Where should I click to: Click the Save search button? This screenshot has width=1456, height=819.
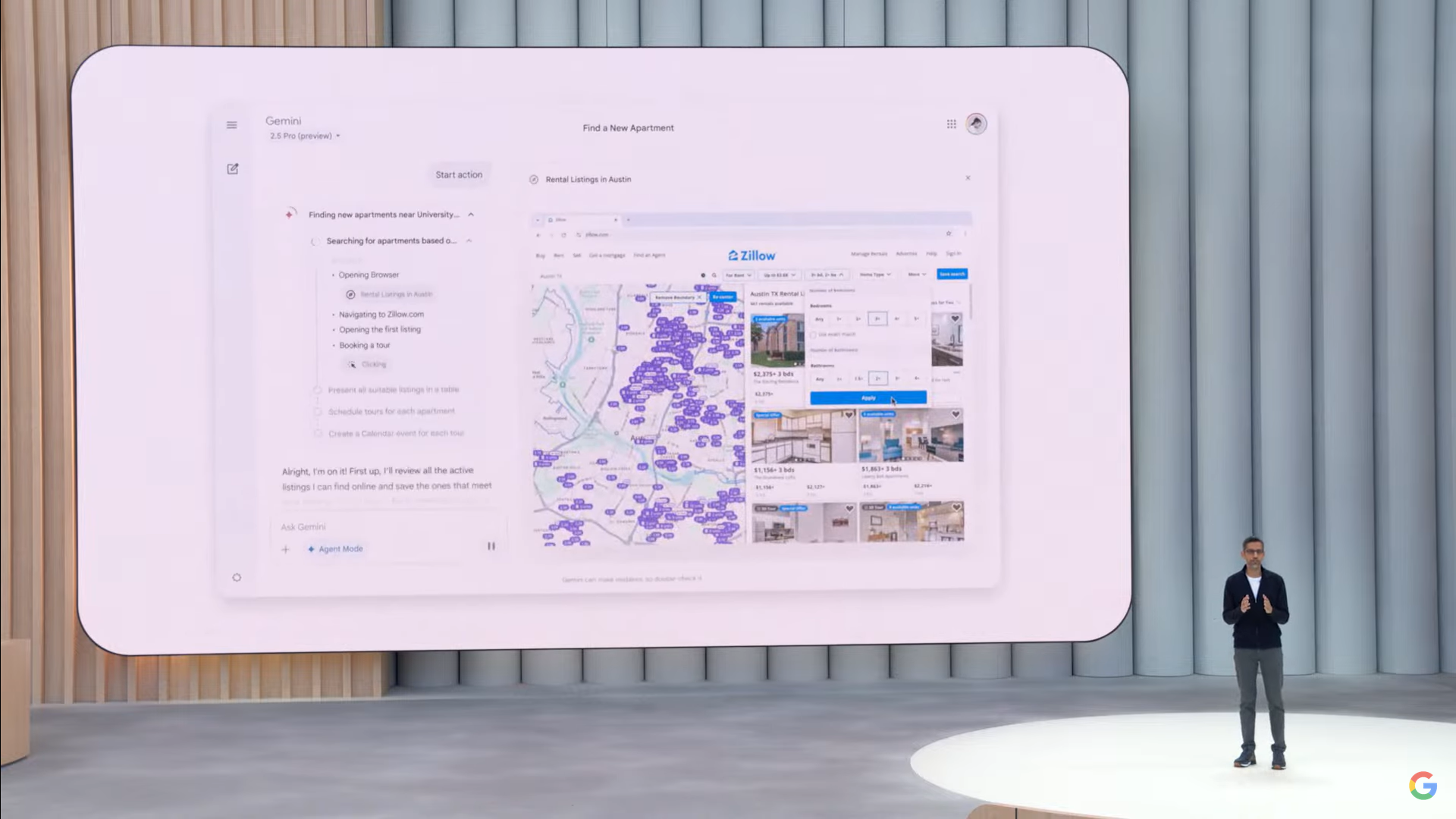pyautogui.click(x=952, y=275)
